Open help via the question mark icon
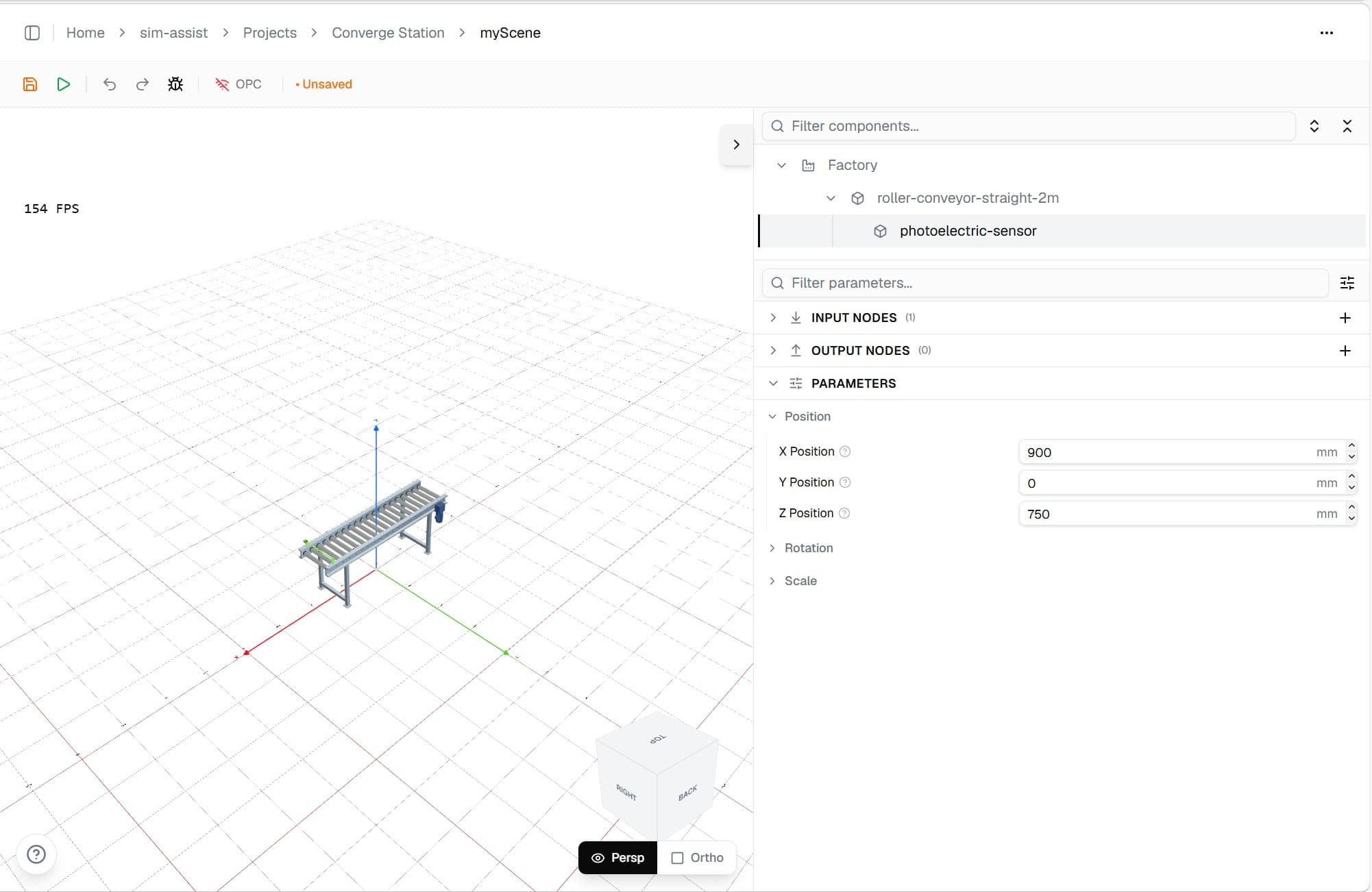Screen dimensions: 1372x892 point(36,854)
